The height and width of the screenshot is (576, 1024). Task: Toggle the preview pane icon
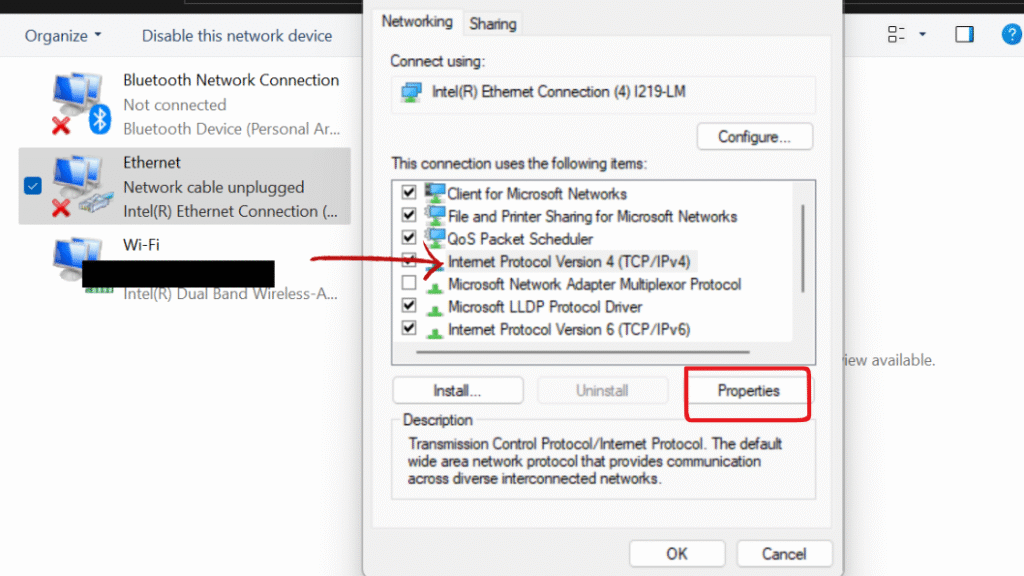coord(964,34)
